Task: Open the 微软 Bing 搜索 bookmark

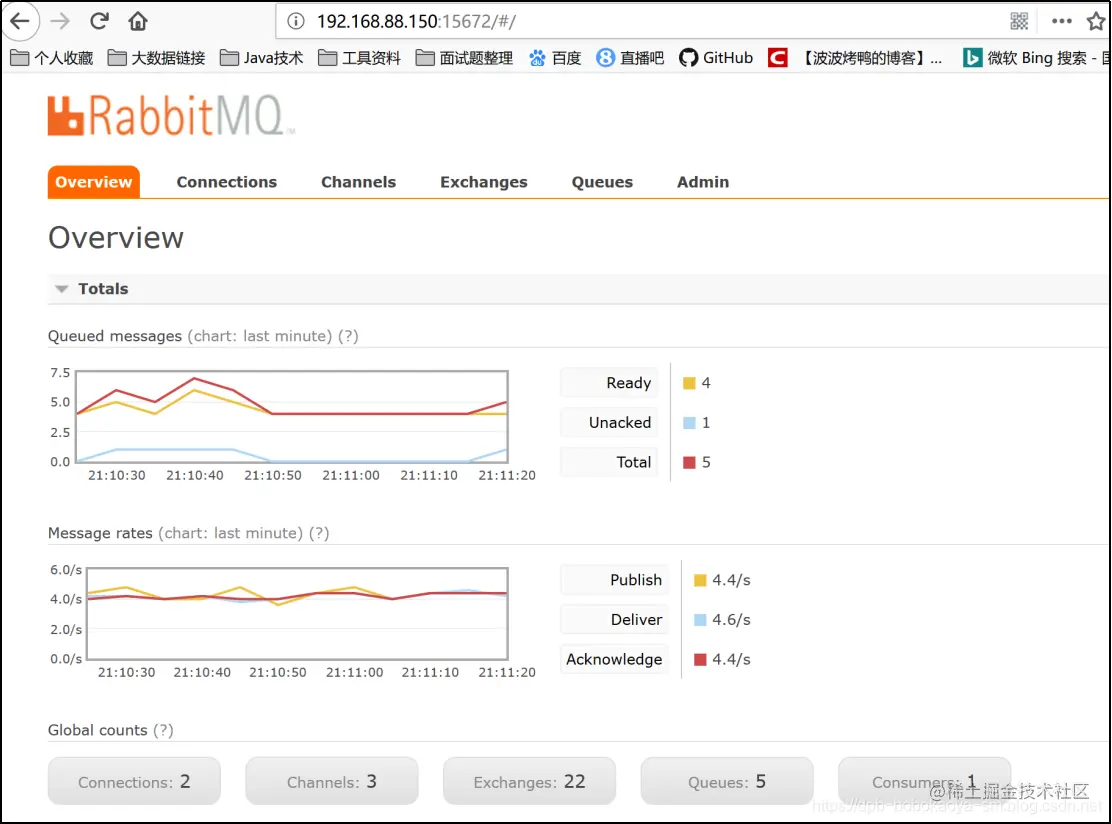Action: click(x=1035, y=58)
